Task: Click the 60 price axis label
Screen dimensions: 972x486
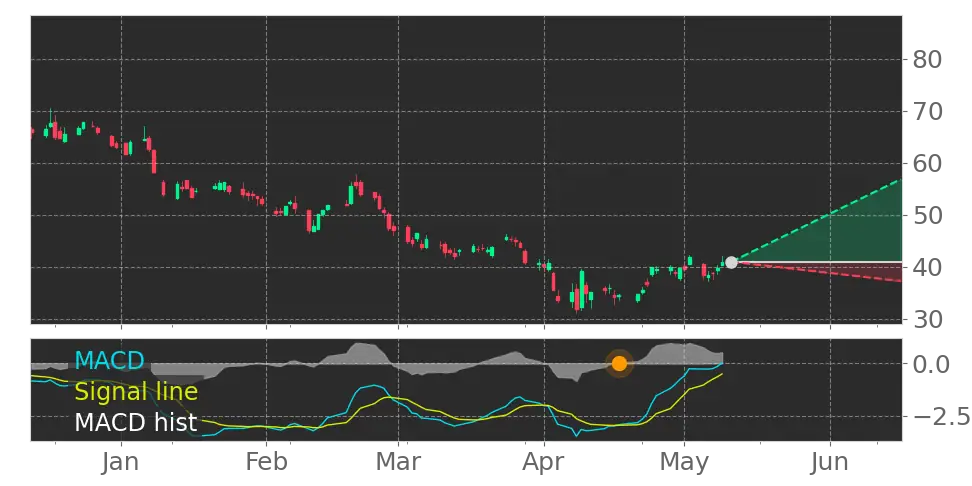Action: pyautogui.click(x=927, y=164)
